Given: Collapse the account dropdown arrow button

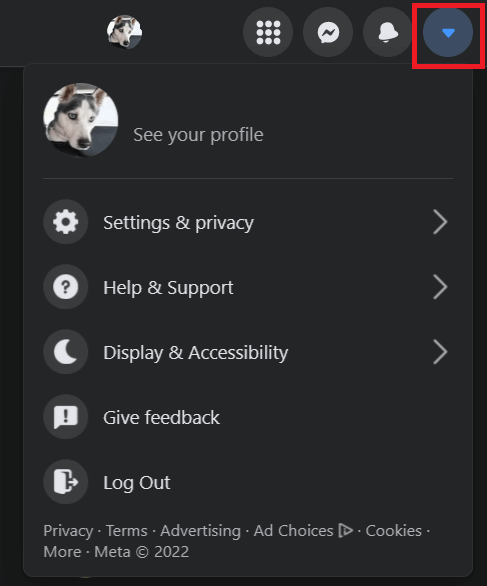Looking at the screenshot, I should tap(448, 33).
